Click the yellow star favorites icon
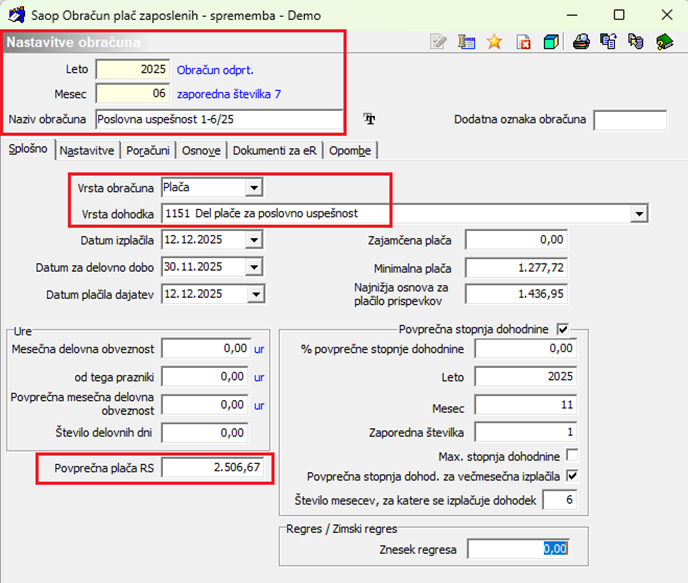The height and width of the screenshot is (583, 688). pos(494,42)
